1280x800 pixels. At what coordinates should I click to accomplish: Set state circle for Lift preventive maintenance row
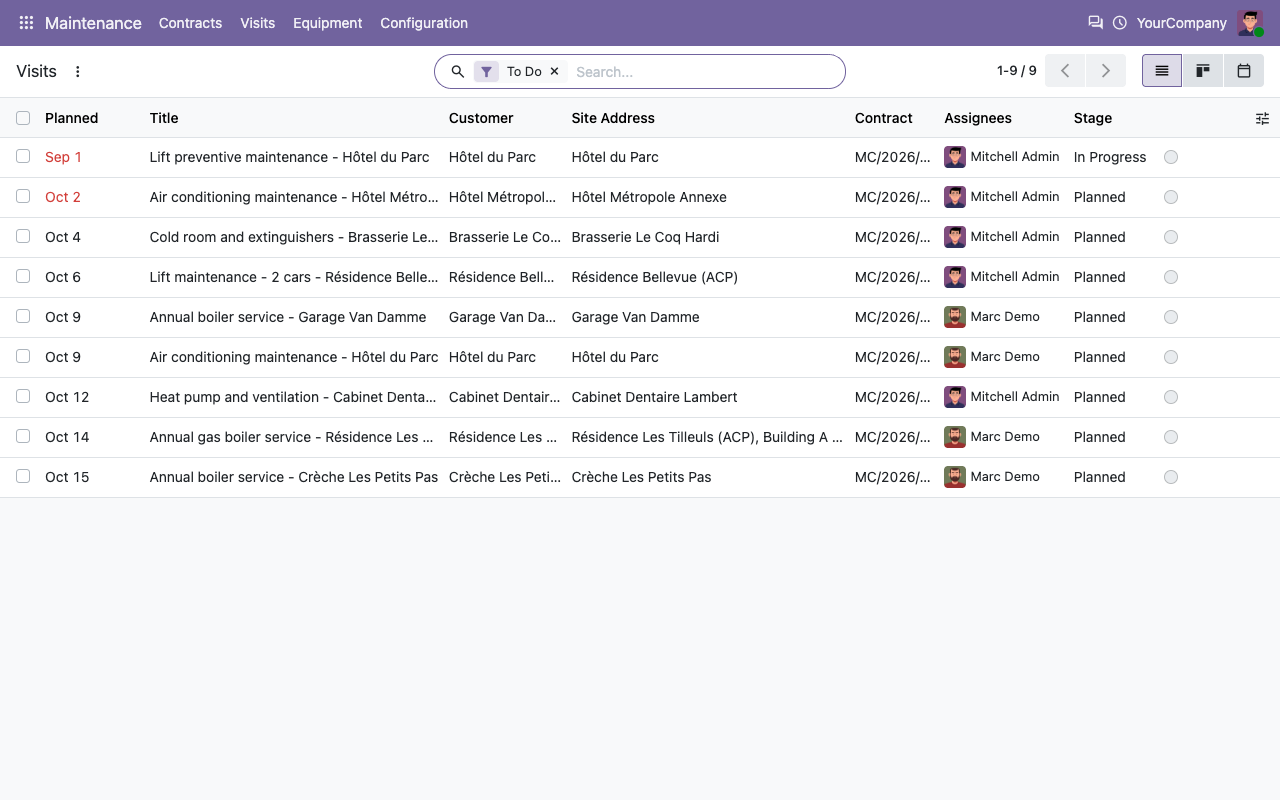tap(1171, 157)
